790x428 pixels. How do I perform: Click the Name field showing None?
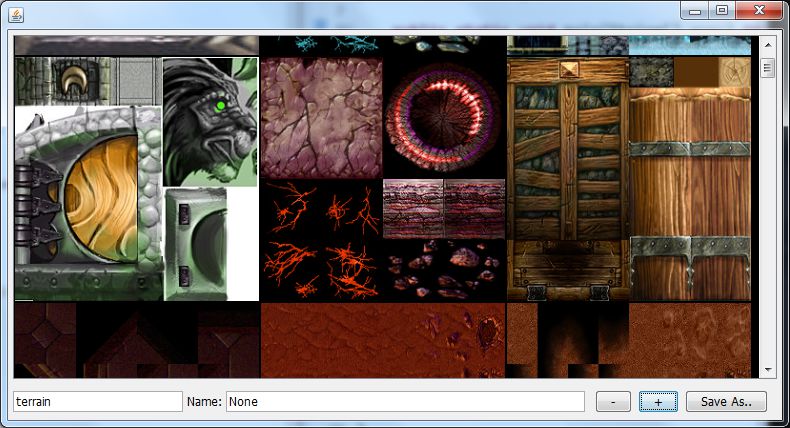pos(405,402)
